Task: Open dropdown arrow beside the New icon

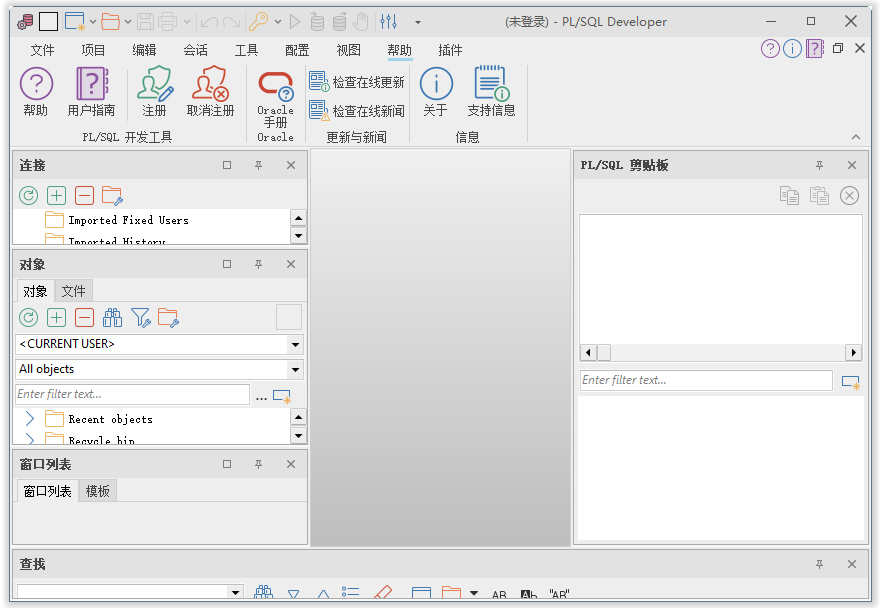Action: pos(93,22)
